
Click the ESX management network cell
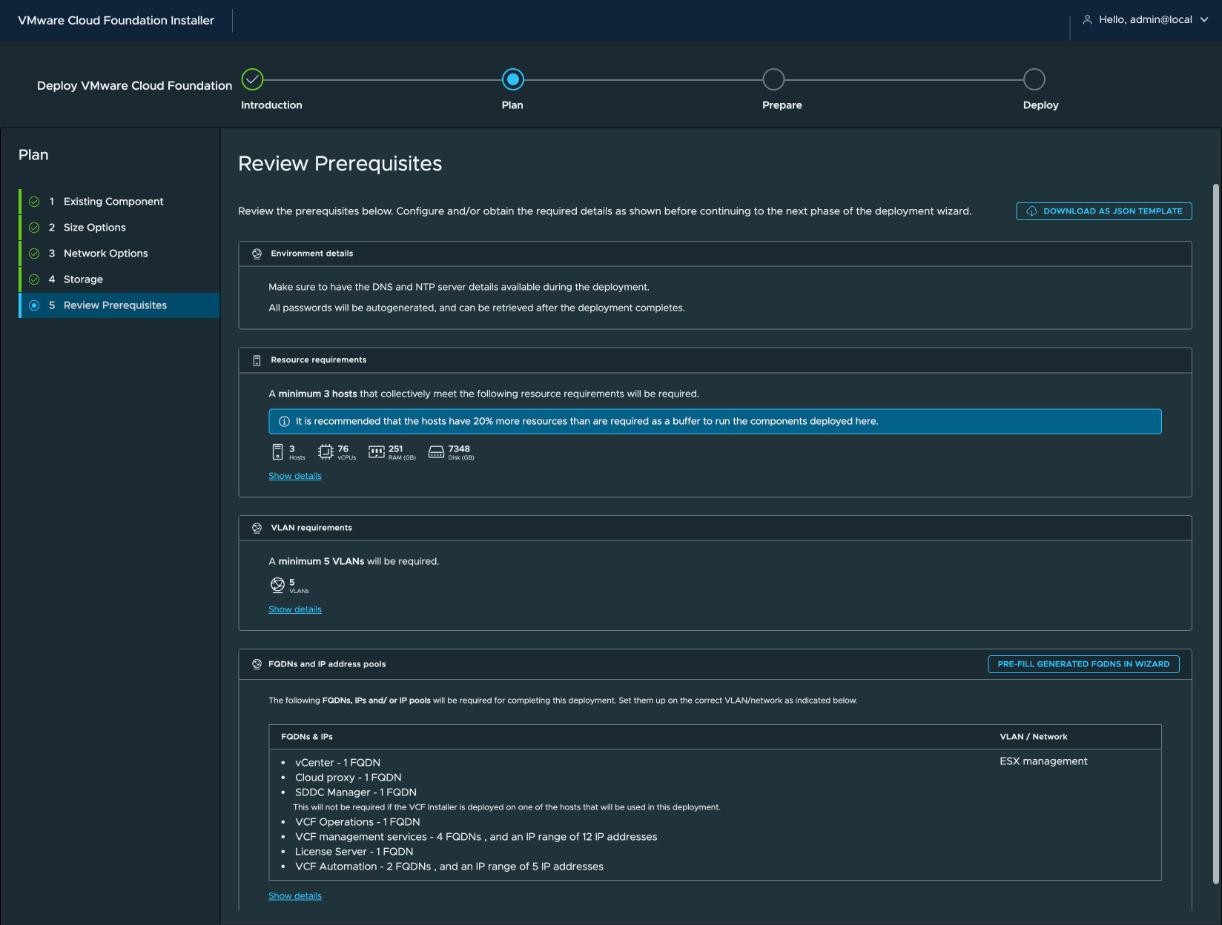click(x=1044, y=762)
